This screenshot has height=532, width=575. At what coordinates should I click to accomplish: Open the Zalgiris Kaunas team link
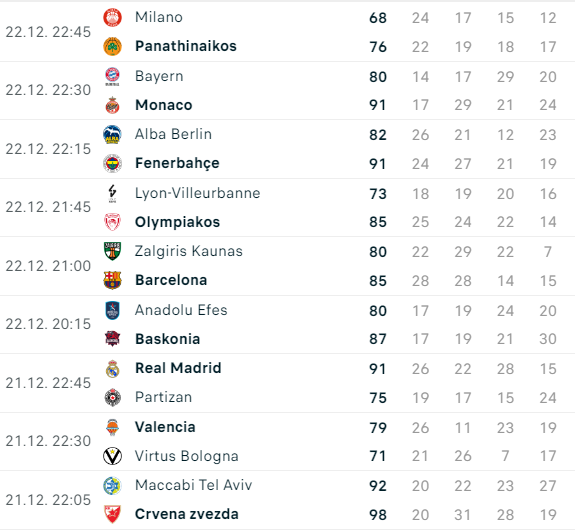(188, 252)
